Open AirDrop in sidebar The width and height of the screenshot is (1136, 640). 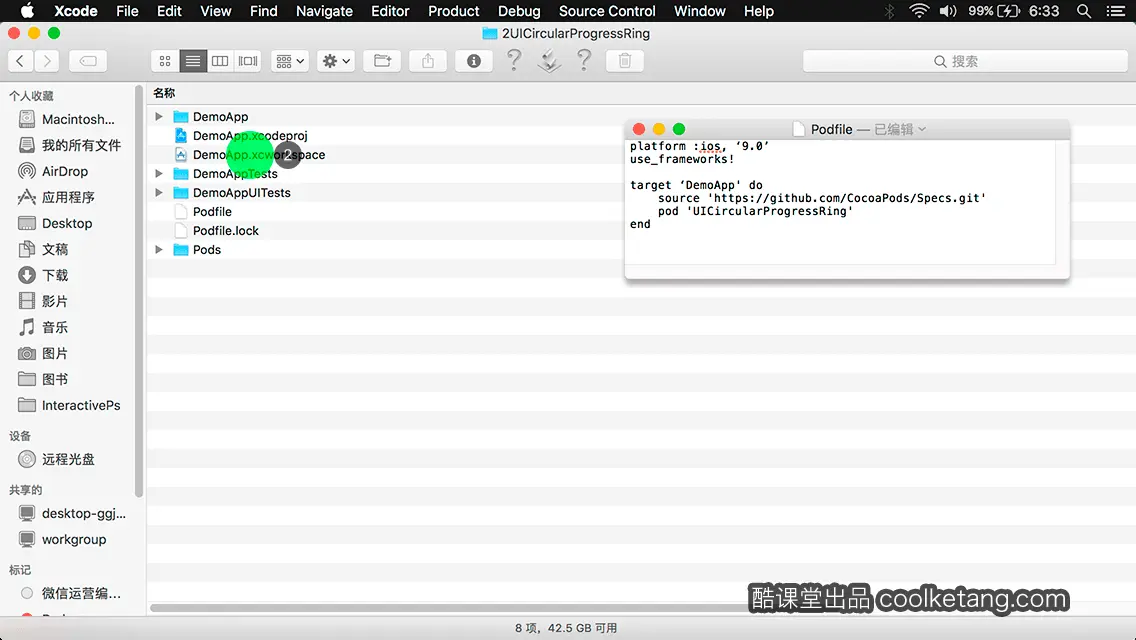pos(54,171)
